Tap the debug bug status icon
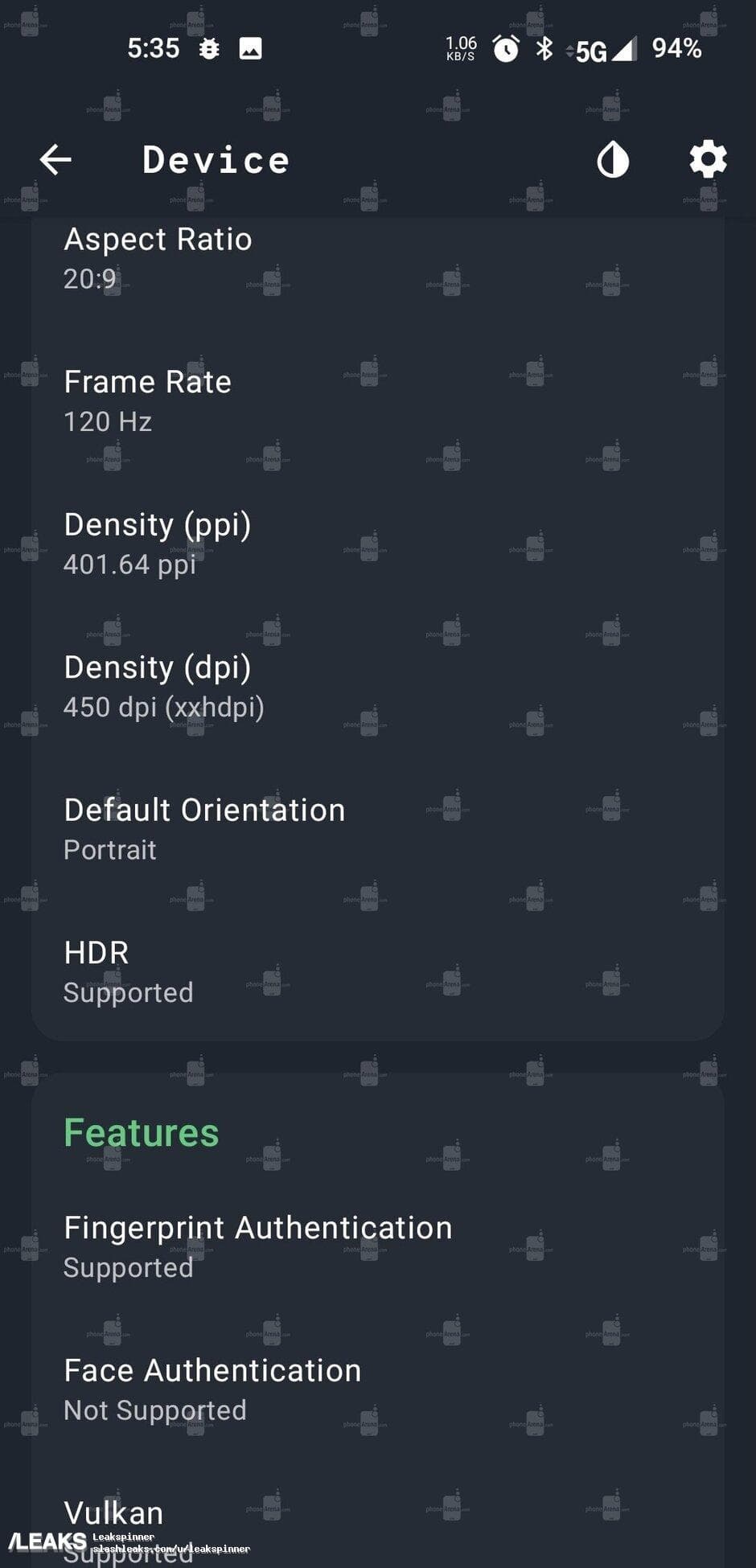756x1568 pixels. (209, 49)
